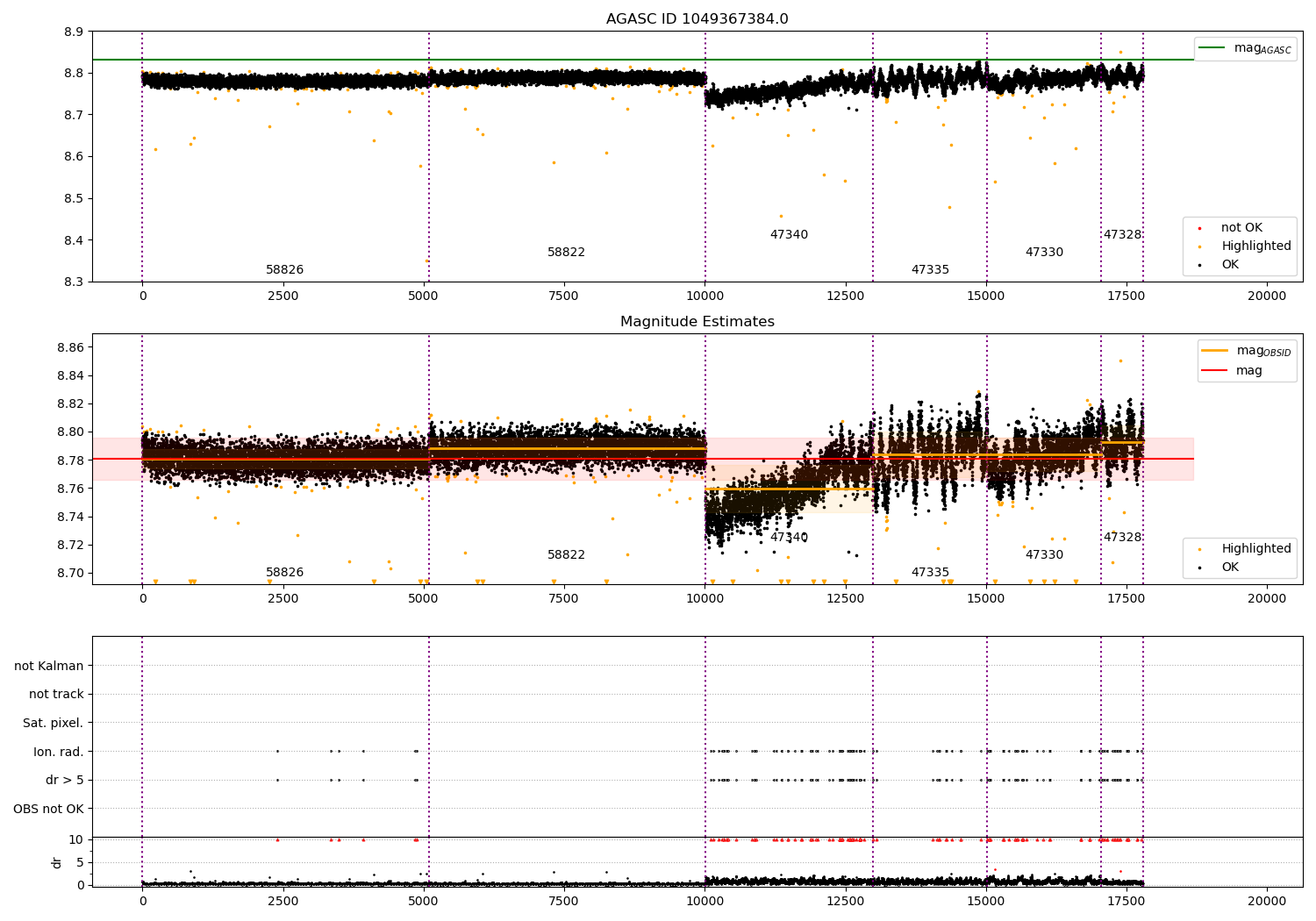1316x921 pixels.
Task: Click '7500' x-tick under the Magnitude Estimates plot
Action: (564, 599)
